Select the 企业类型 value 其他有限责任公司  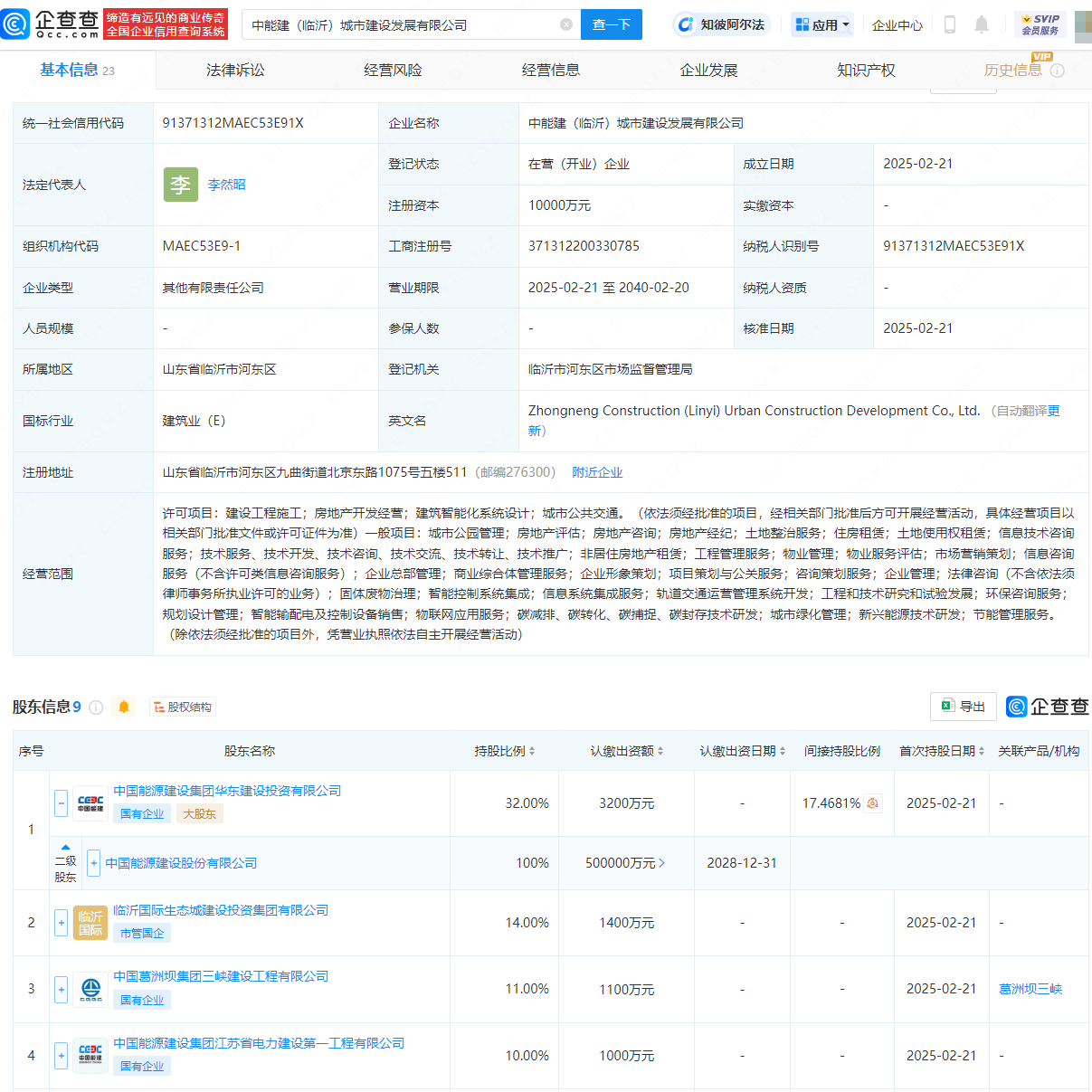pyautogui.click(x=214, y=288)
